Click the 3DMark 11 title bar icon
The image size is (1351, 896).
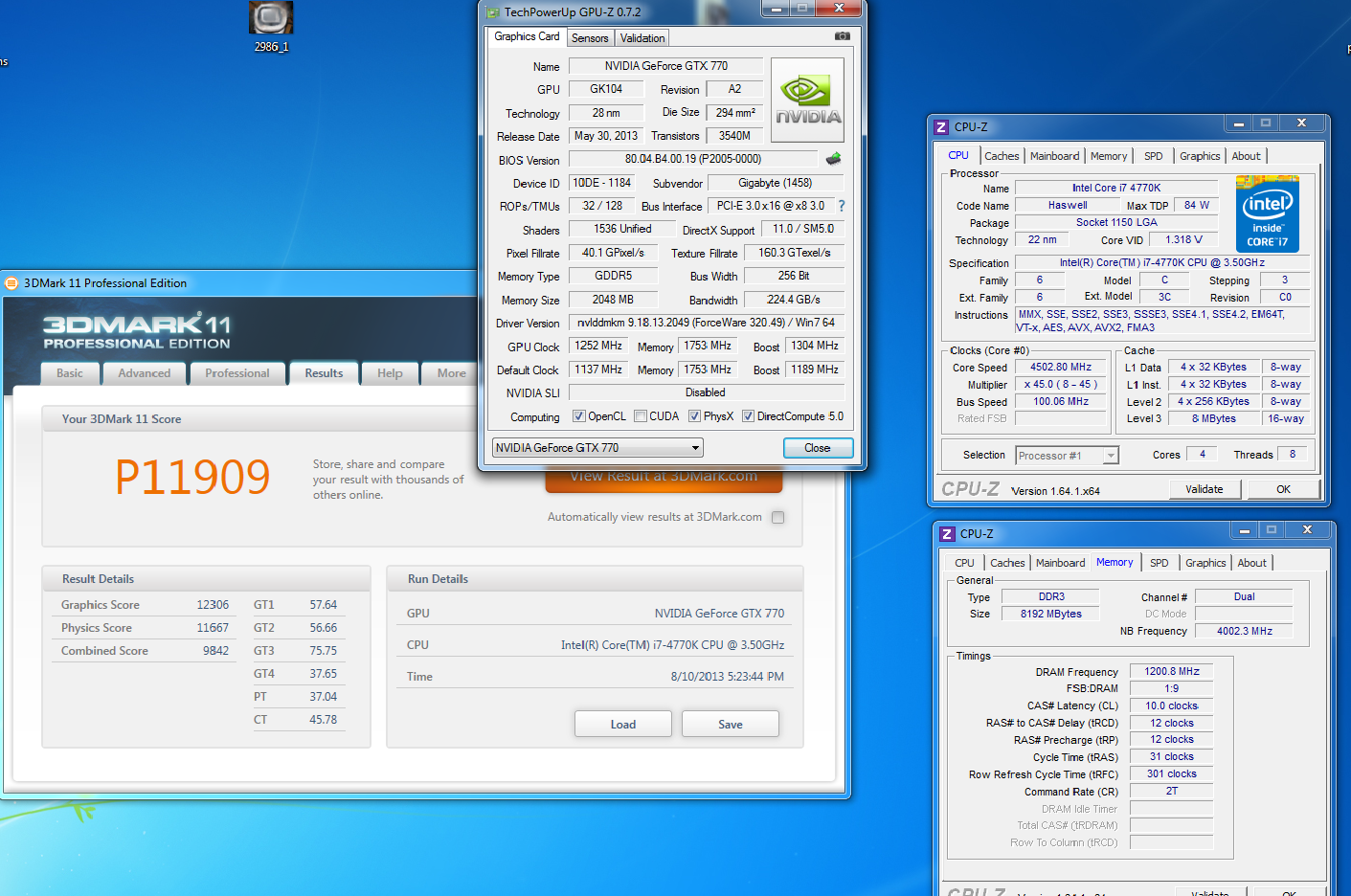tap(12, 283)
